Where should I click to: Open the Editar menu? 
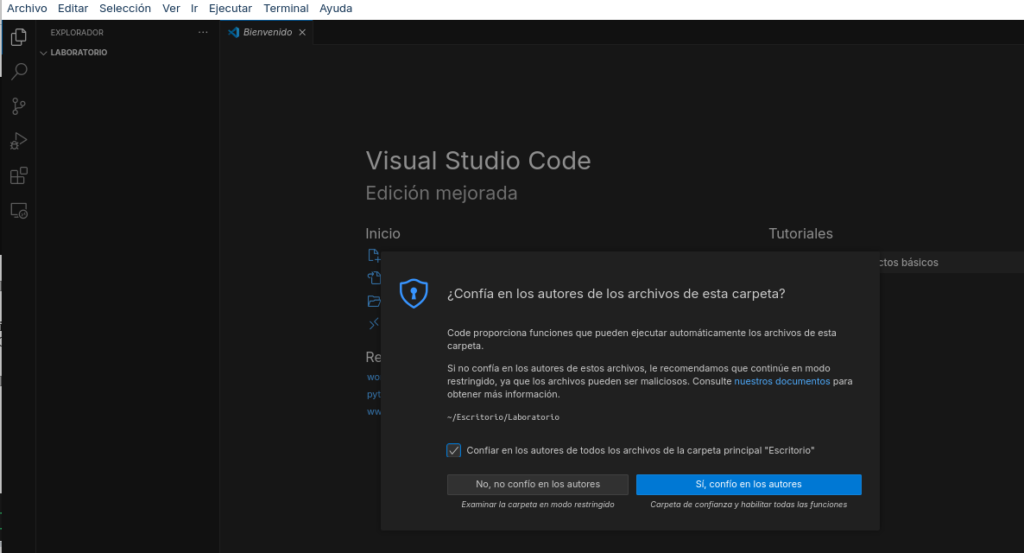pyautogui.click(x=72, y=8)
